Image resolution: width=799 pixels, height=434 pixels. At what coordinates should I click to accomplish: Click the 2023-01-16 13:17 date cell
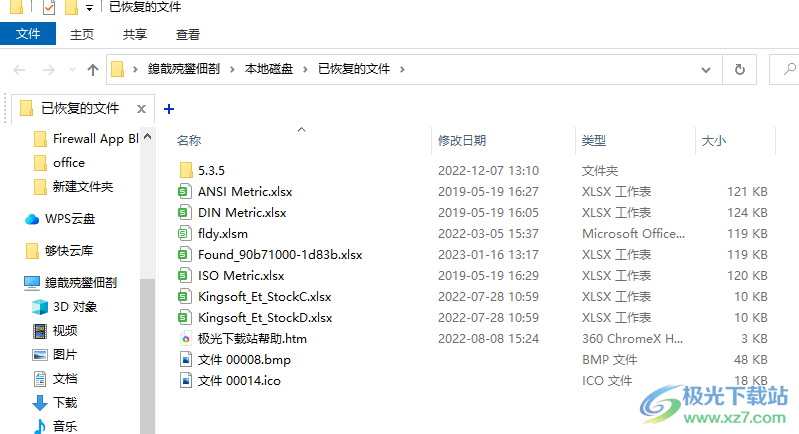(488, 255)
